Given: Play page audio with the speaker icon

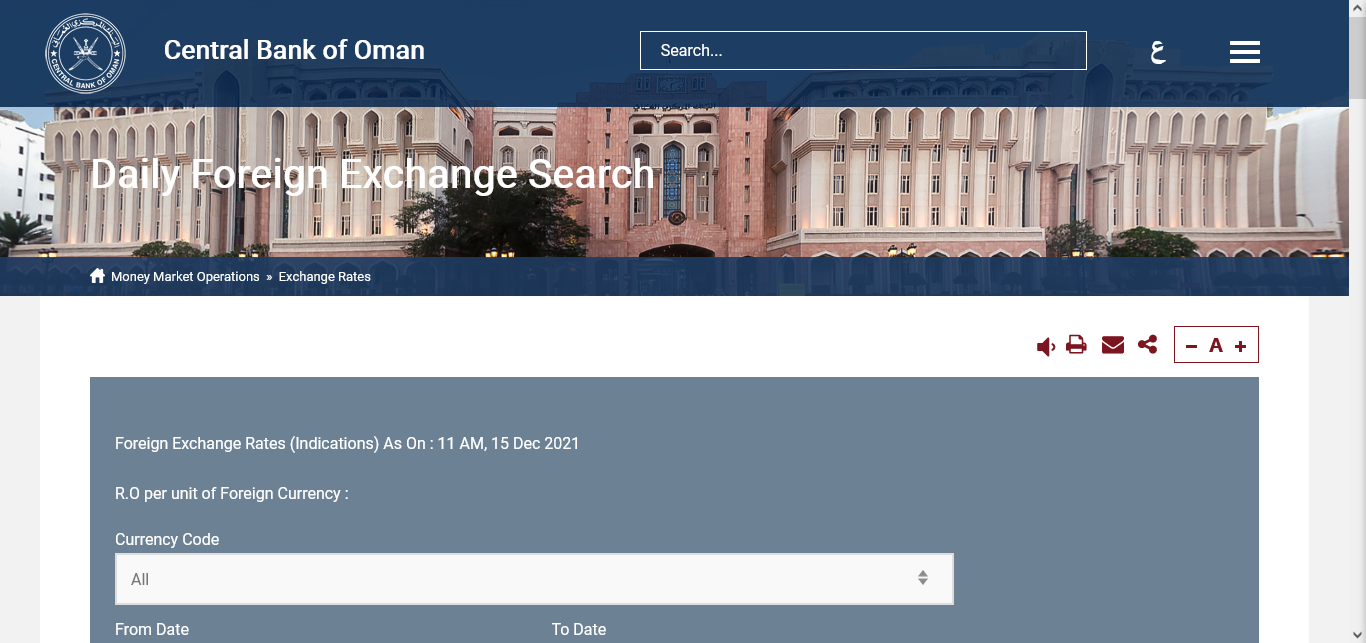Looking at the screenshot, I should click(x=1045, y=346).
